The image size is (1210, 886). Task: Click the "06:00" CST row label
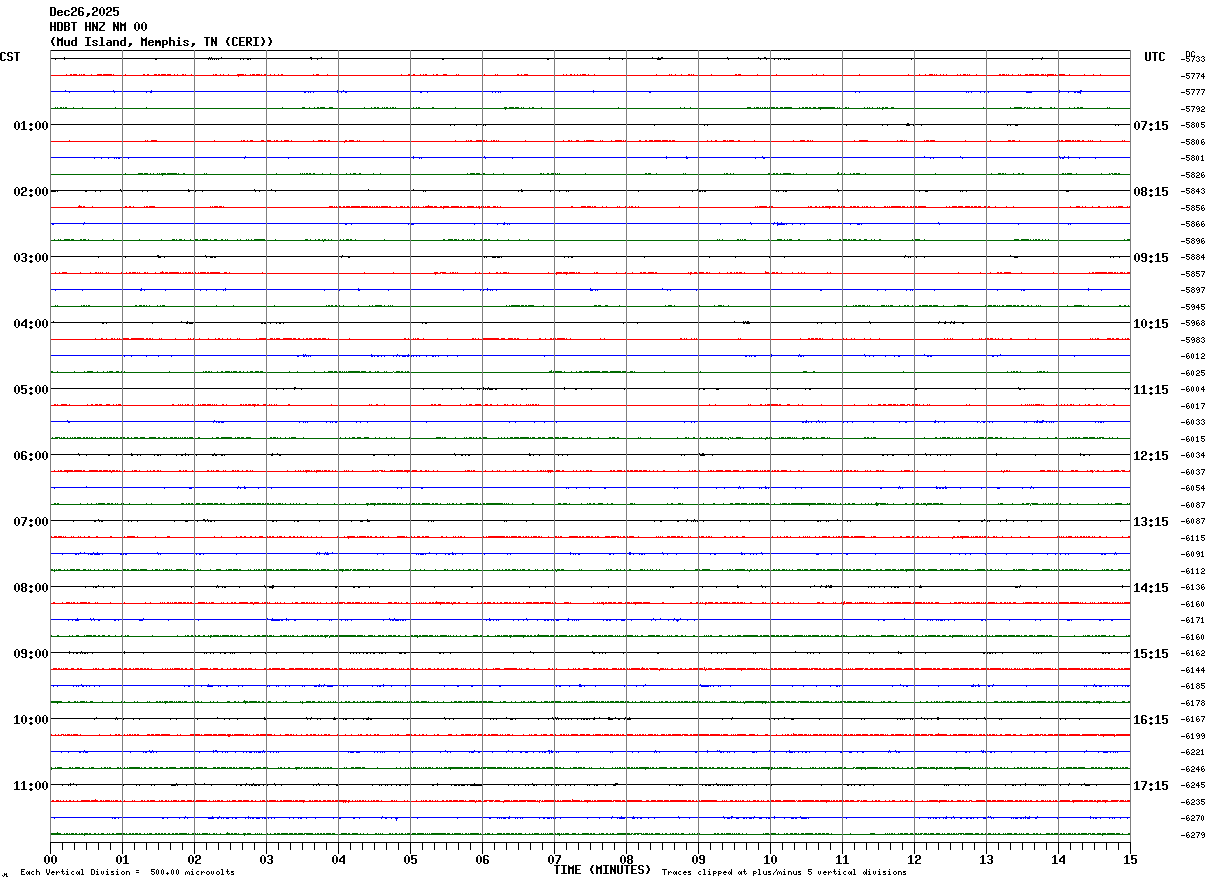pos(31,455)
